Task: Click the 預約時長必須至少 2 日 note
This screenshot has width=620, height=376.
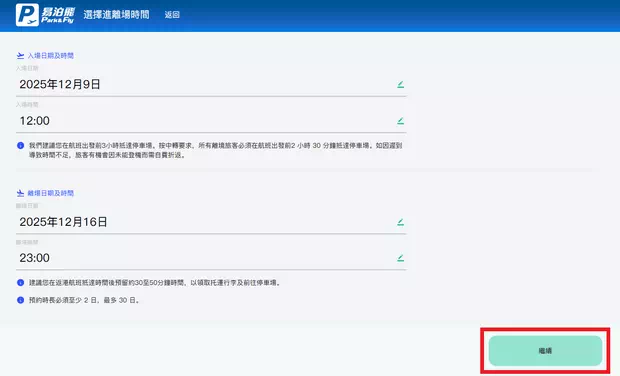Action: pos(84,300)
